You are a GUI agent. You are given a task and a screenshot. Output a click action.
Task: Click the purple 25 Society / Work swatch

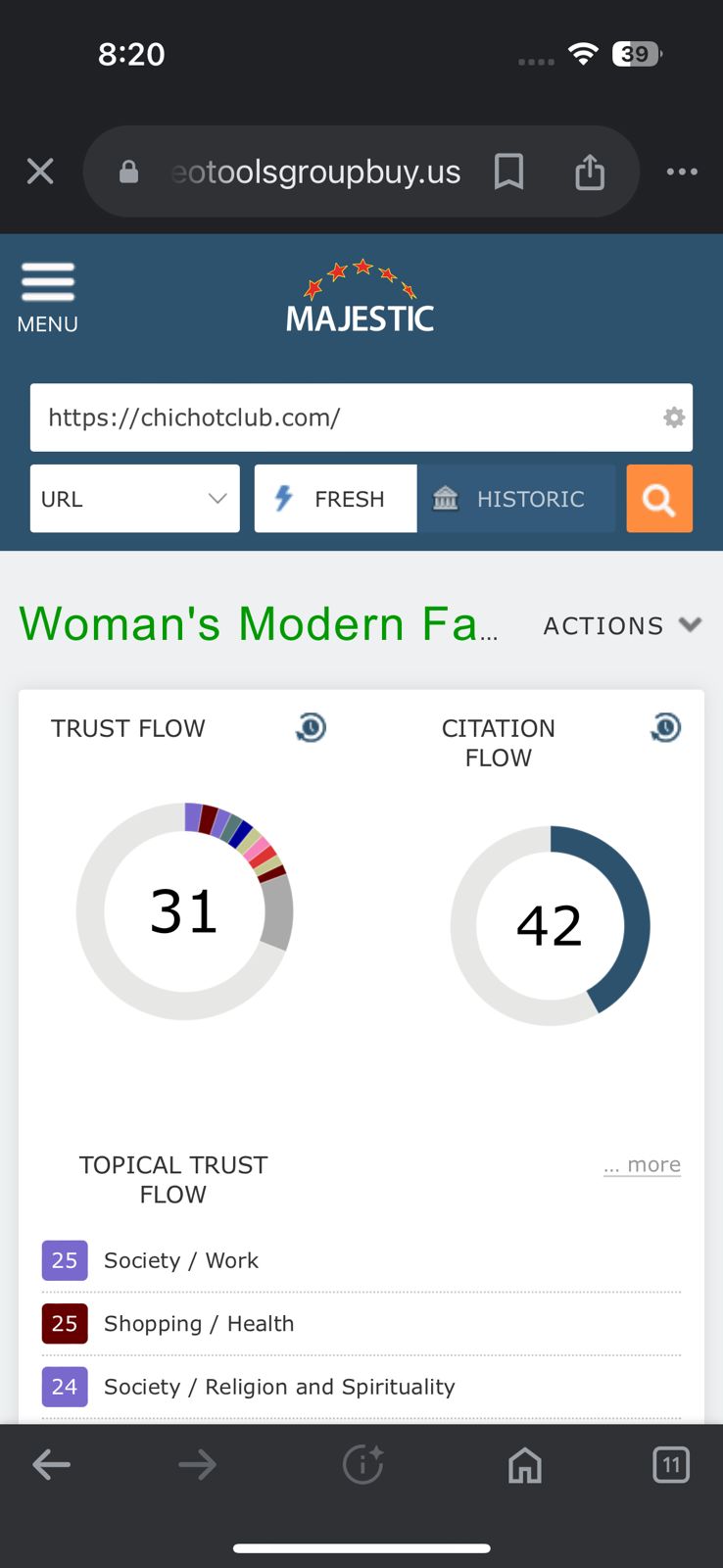65,1260
